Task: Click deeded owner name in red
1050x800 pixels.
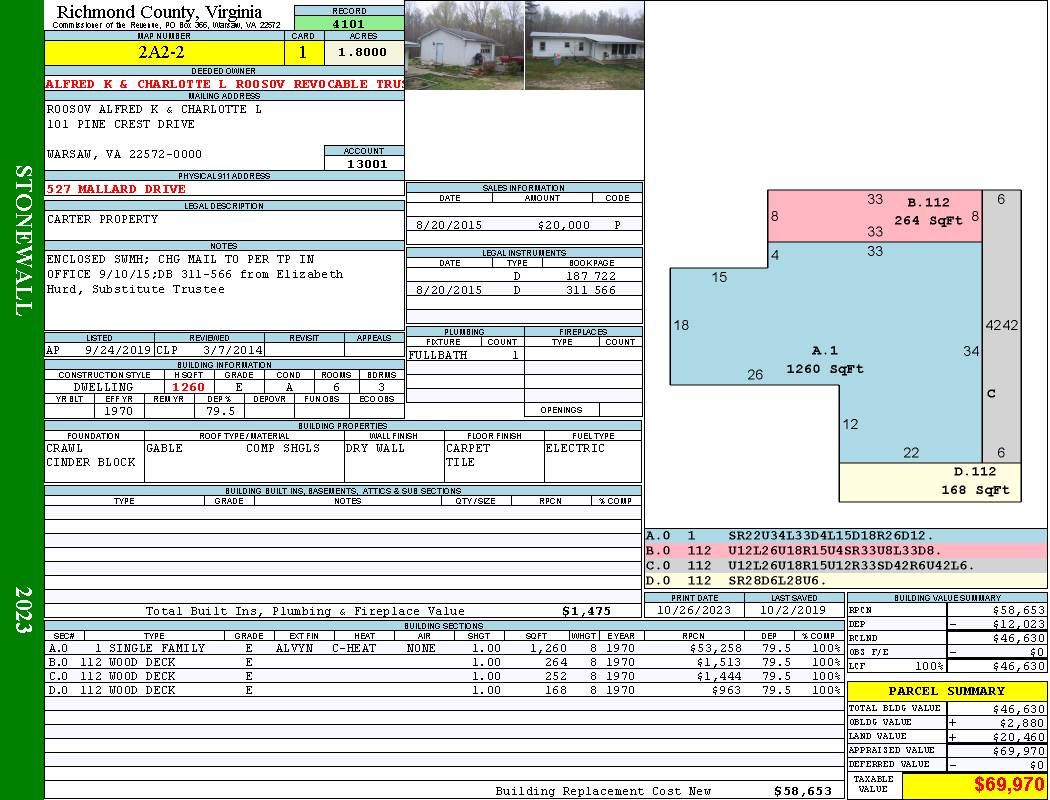Action: coord(224,84)
